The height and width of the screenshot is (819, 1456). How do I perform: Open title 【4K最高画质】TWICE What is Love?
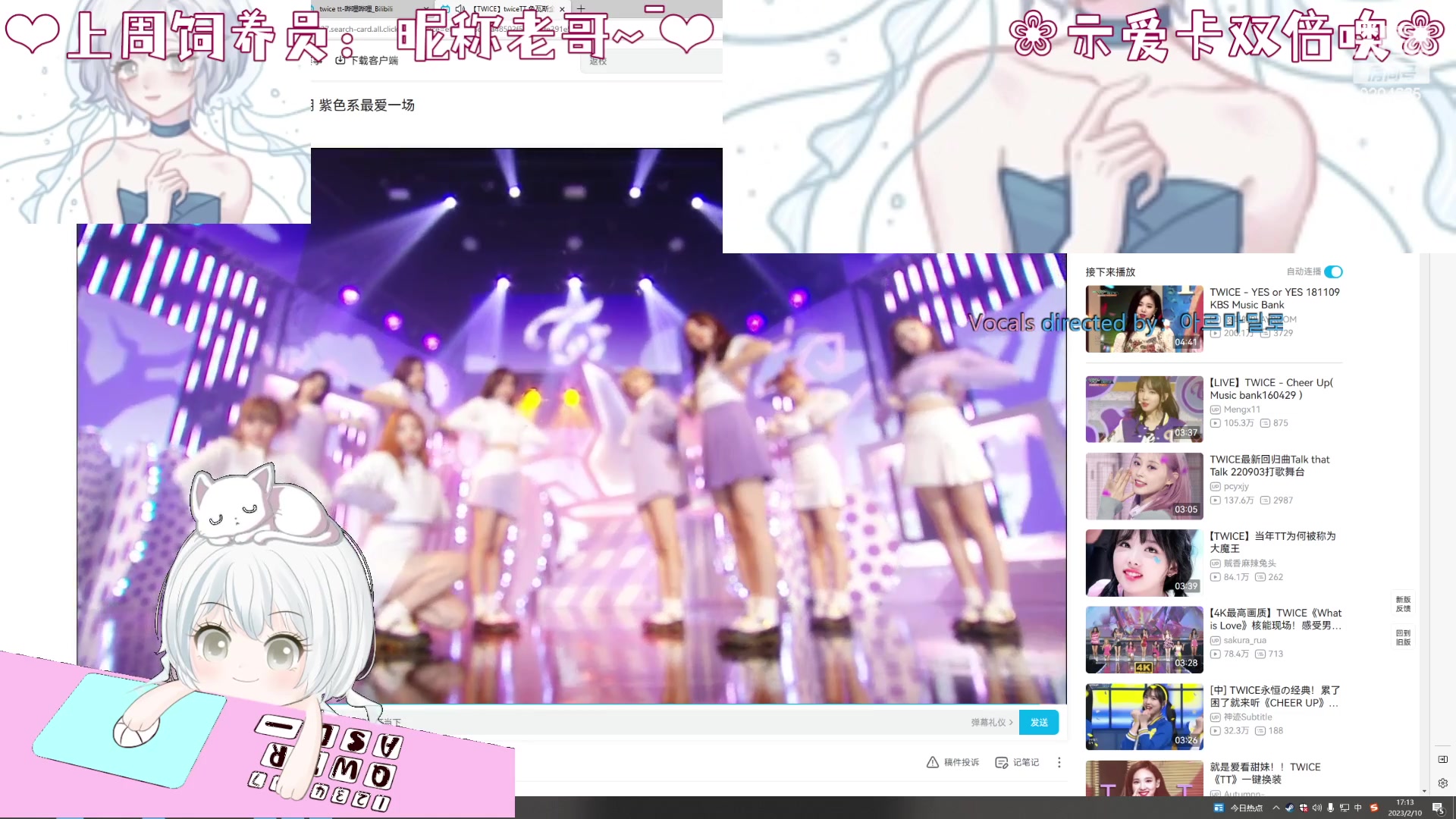click(x=1276, y=619)
